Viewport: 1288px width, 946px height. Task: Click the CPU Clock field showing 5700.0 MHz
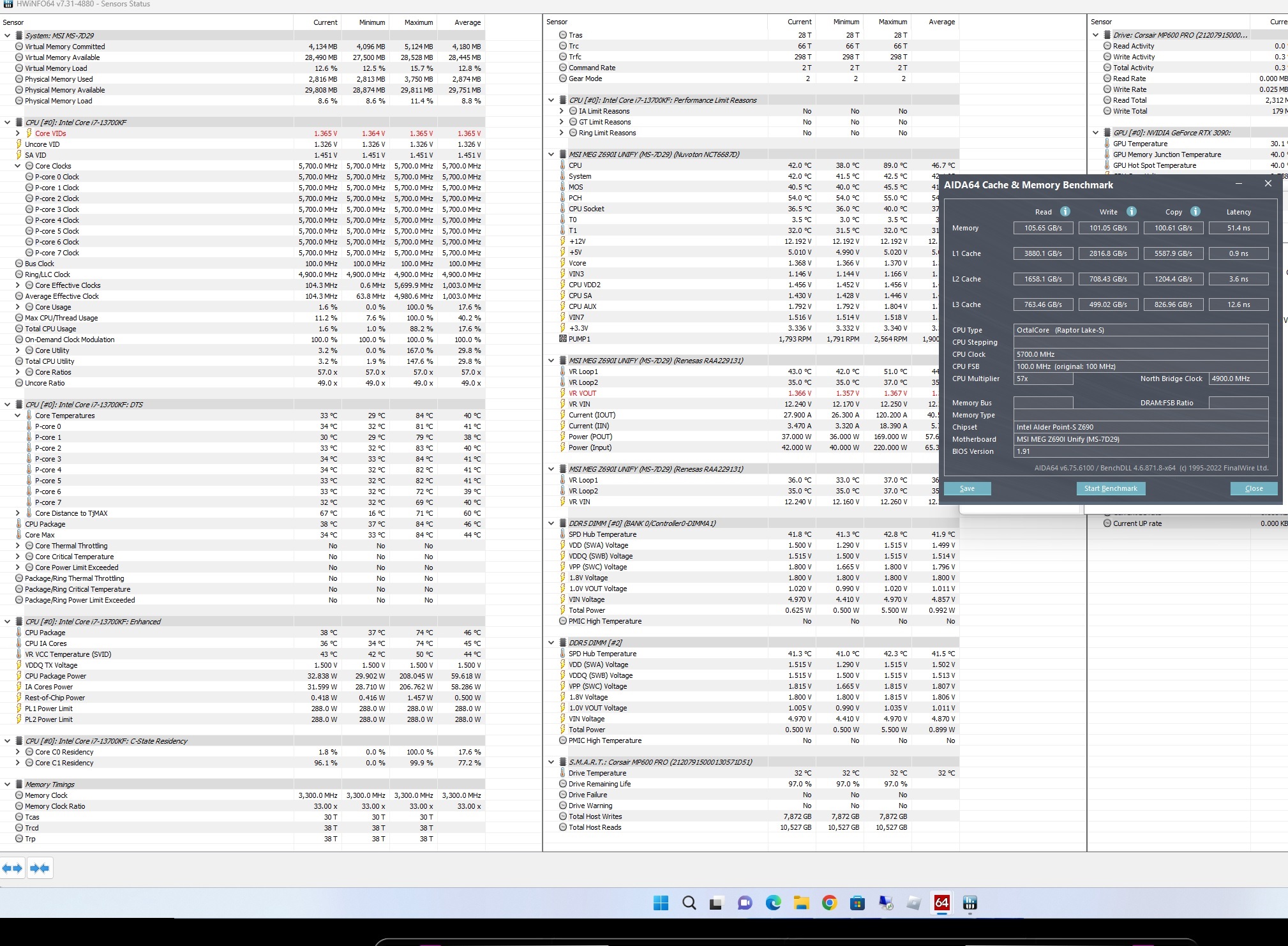[1141, 354]
